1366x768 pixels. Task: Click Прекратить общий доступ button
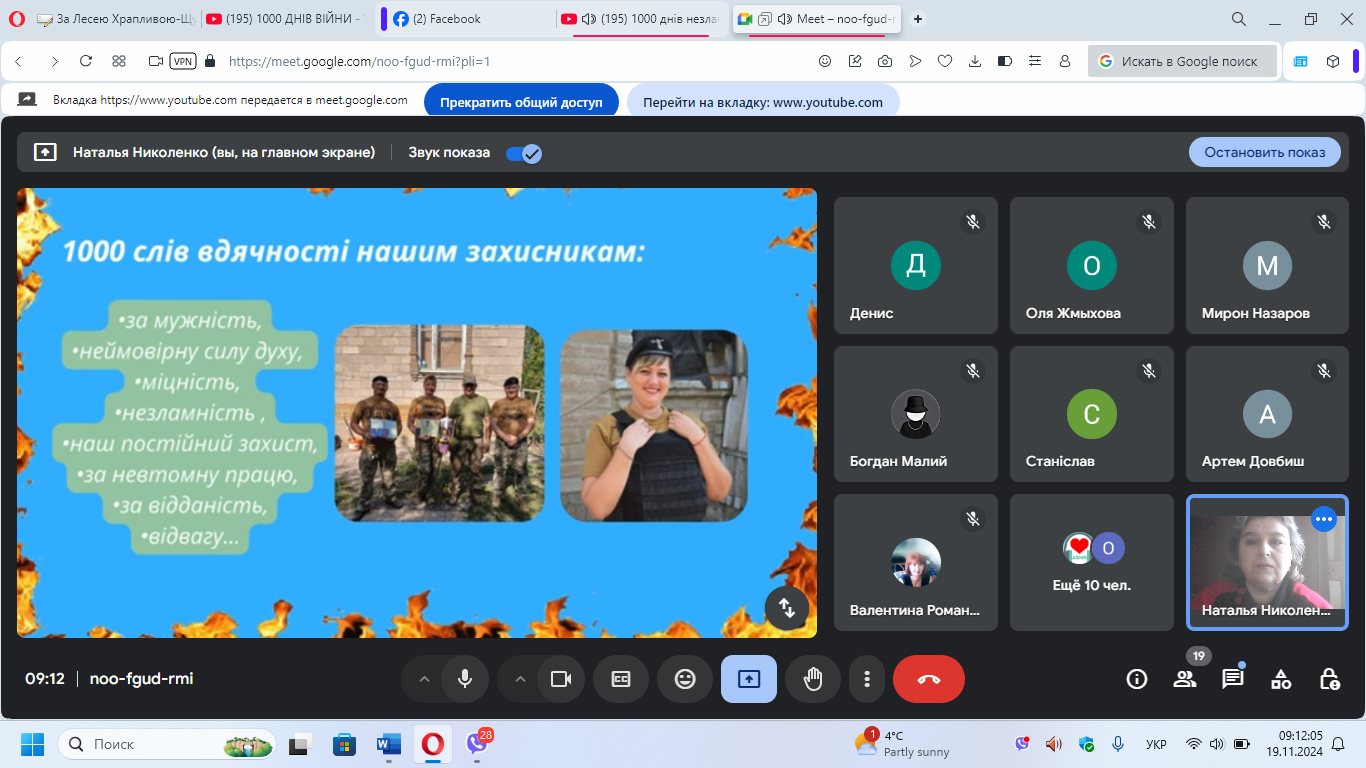click(x=522, y=102)
